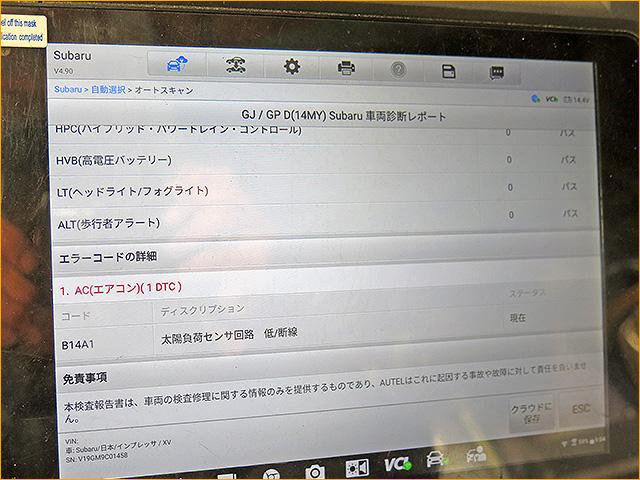The height and width of the screenshot is (480, 640).
Task: Tap the 免責事項 disclaimer heading
Action: (85, 379)
